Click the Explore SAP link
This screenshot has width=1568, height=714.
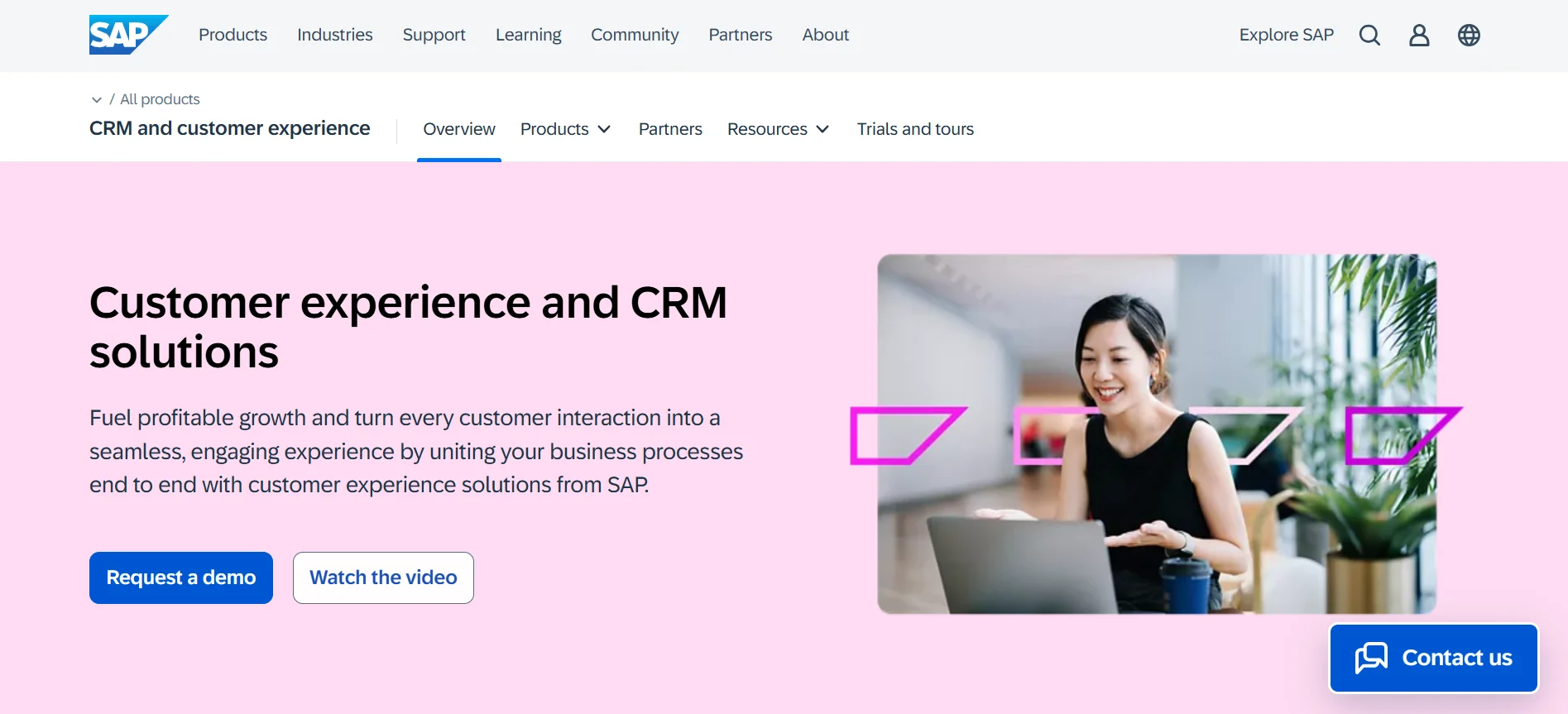click(1287, 35)
